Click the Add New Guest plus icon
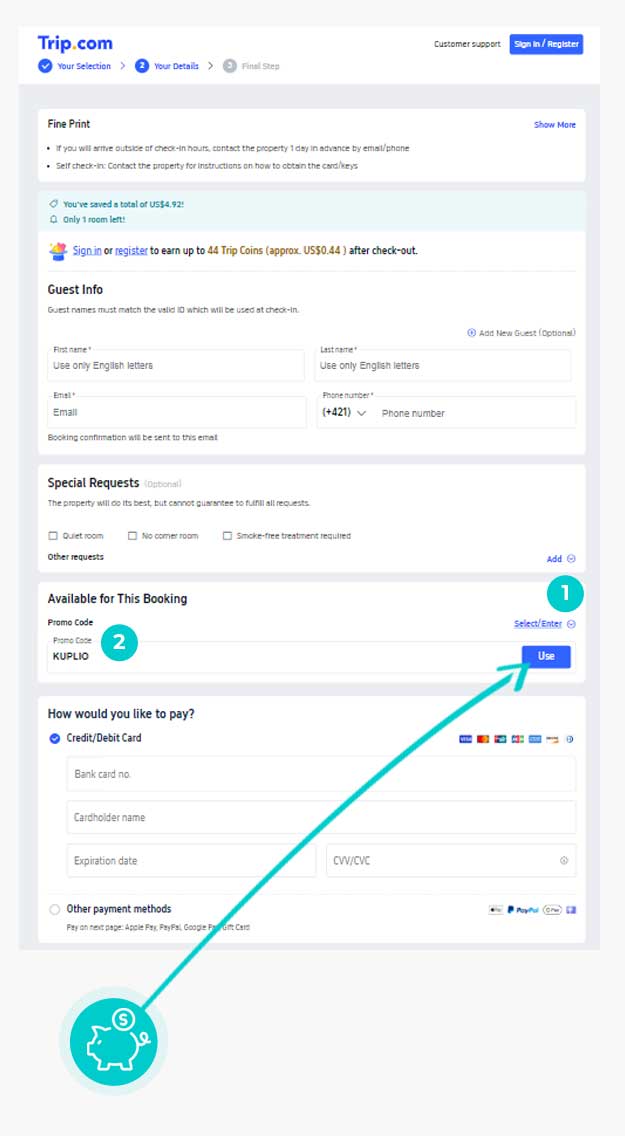This screenshot has height=1136, width=625. pyautogui.click(x=472, y=333)
